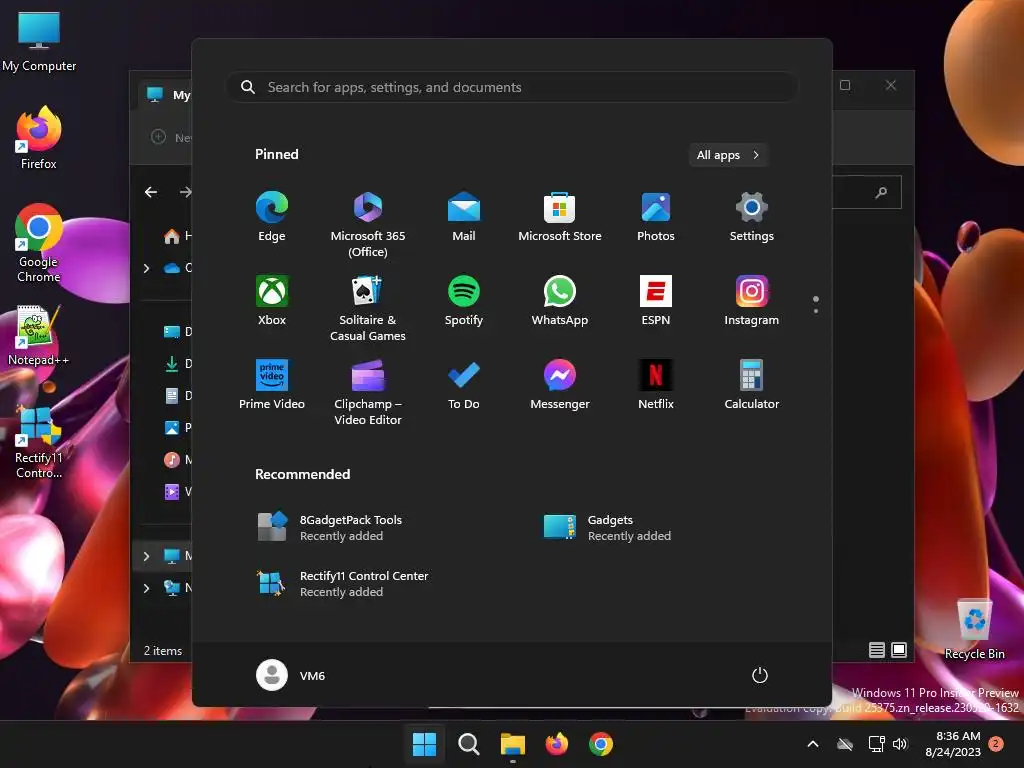
Task: Open the volume tray icon
Action: coord(900,744)
